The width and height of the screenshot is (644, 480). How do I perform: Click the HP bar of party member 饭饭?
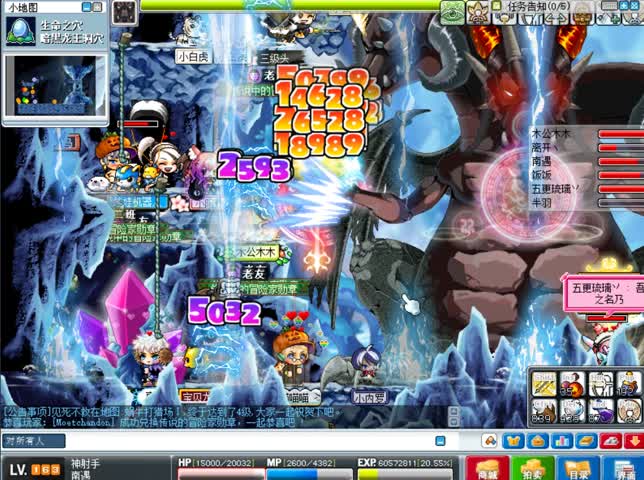[621, 175]
